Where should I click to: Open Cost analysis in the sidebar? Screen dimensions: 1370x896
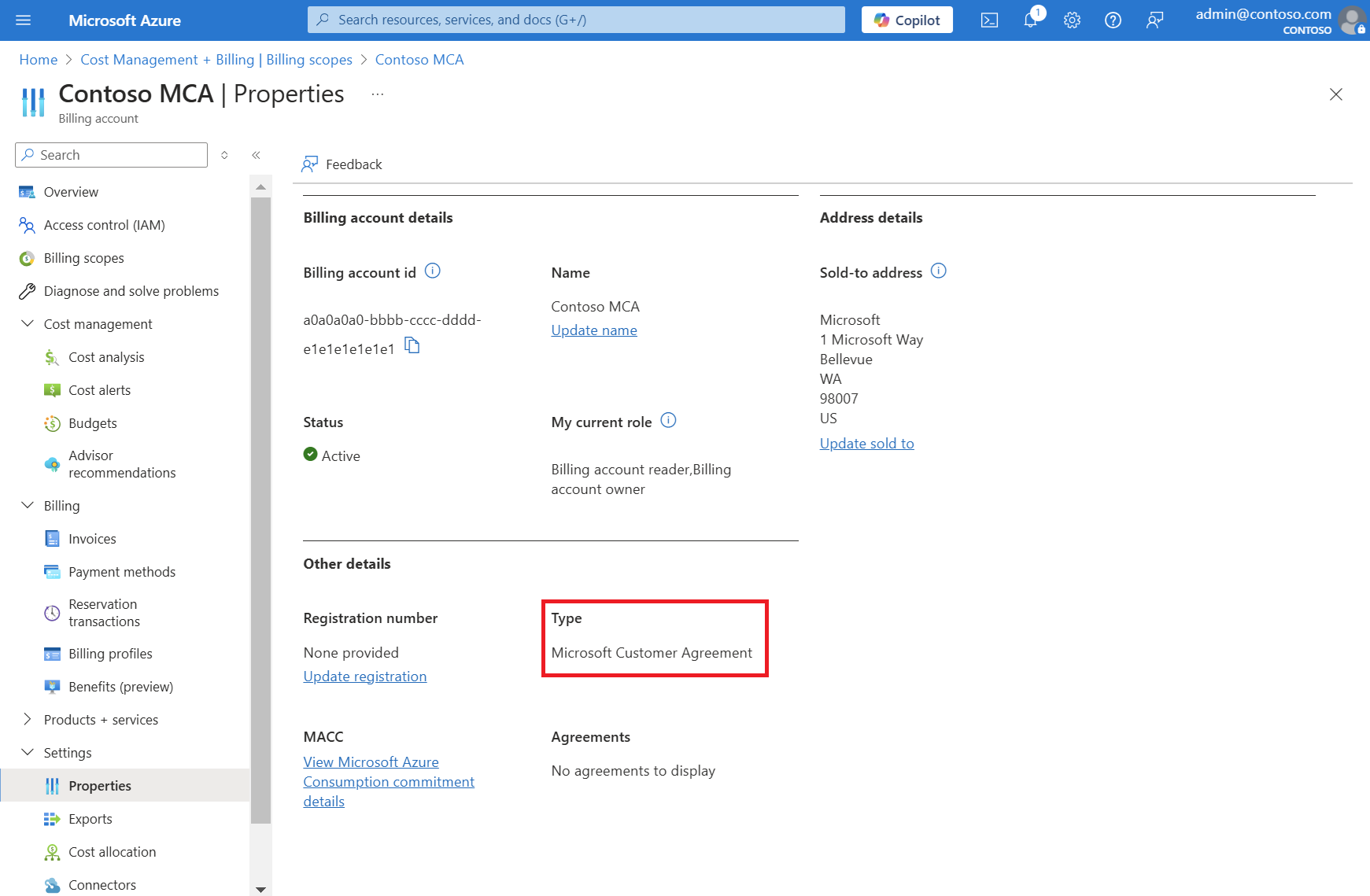106,357
